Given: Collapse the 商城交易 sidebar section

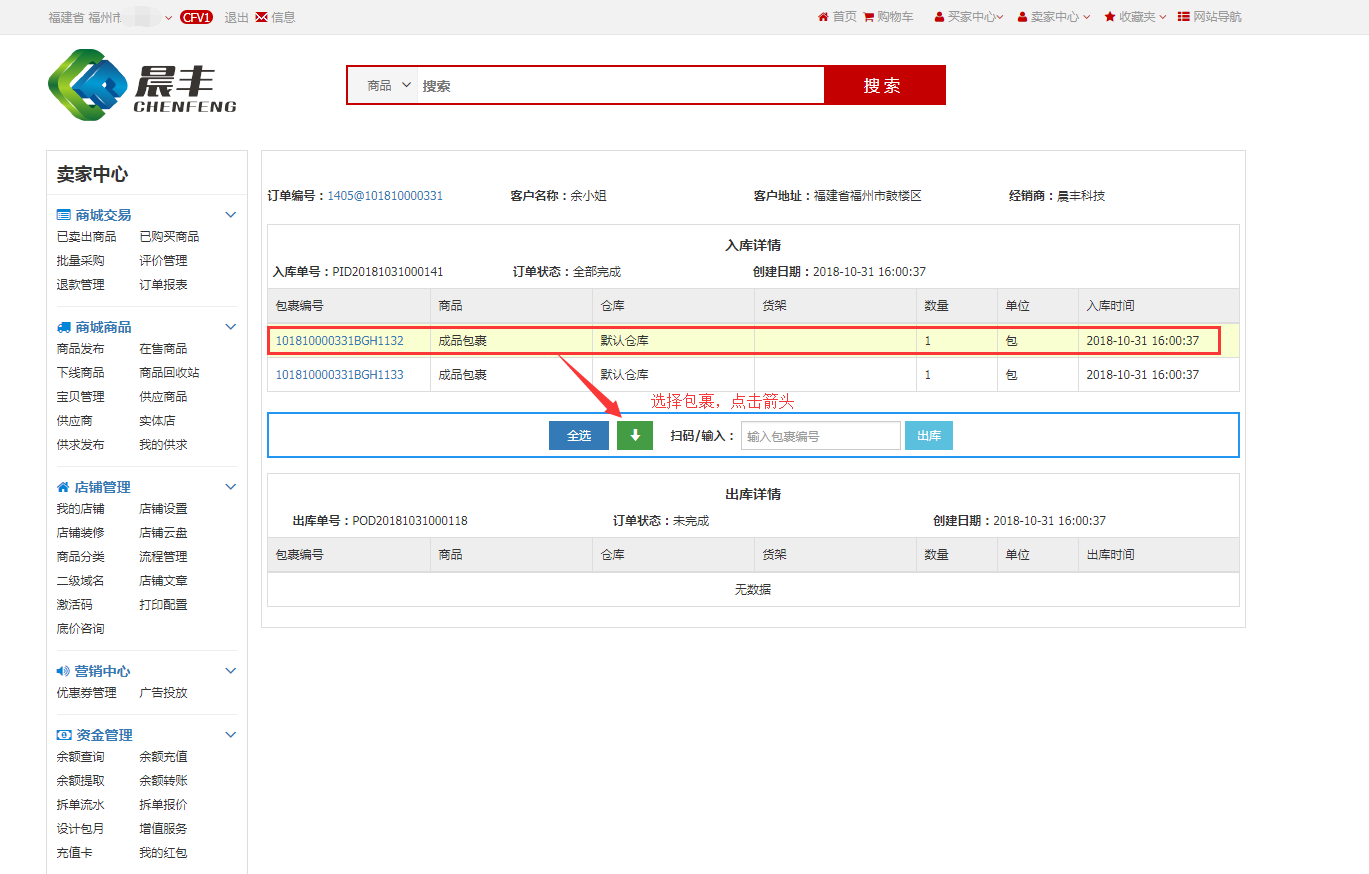Looking at the screenshot, I should click(230, 215).
